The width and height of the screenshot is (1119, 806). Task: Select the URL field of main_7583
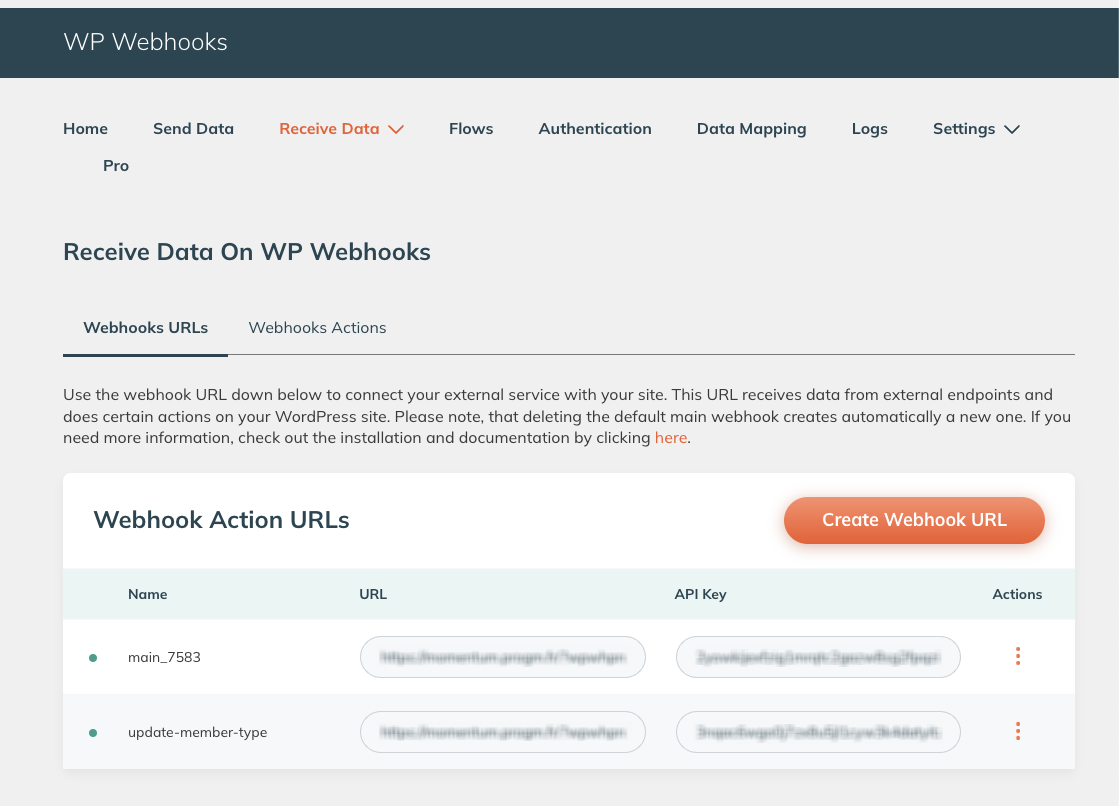[x=502, y=656]
